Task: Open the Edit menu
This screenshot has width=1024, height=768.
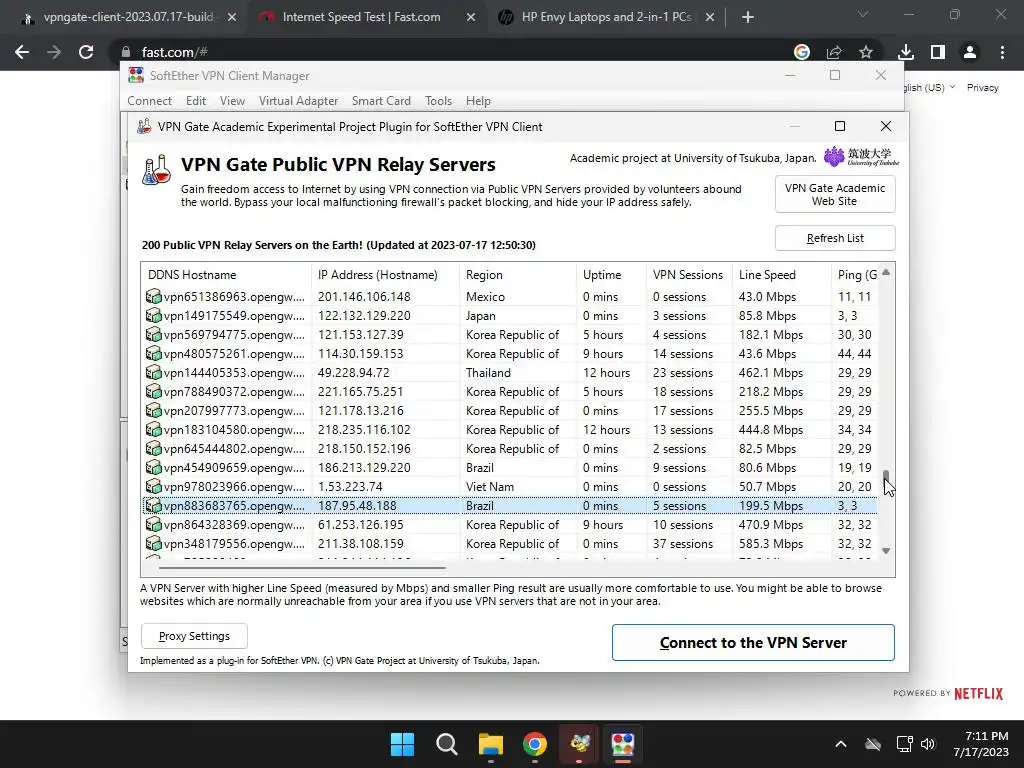Action: (196, 101)
